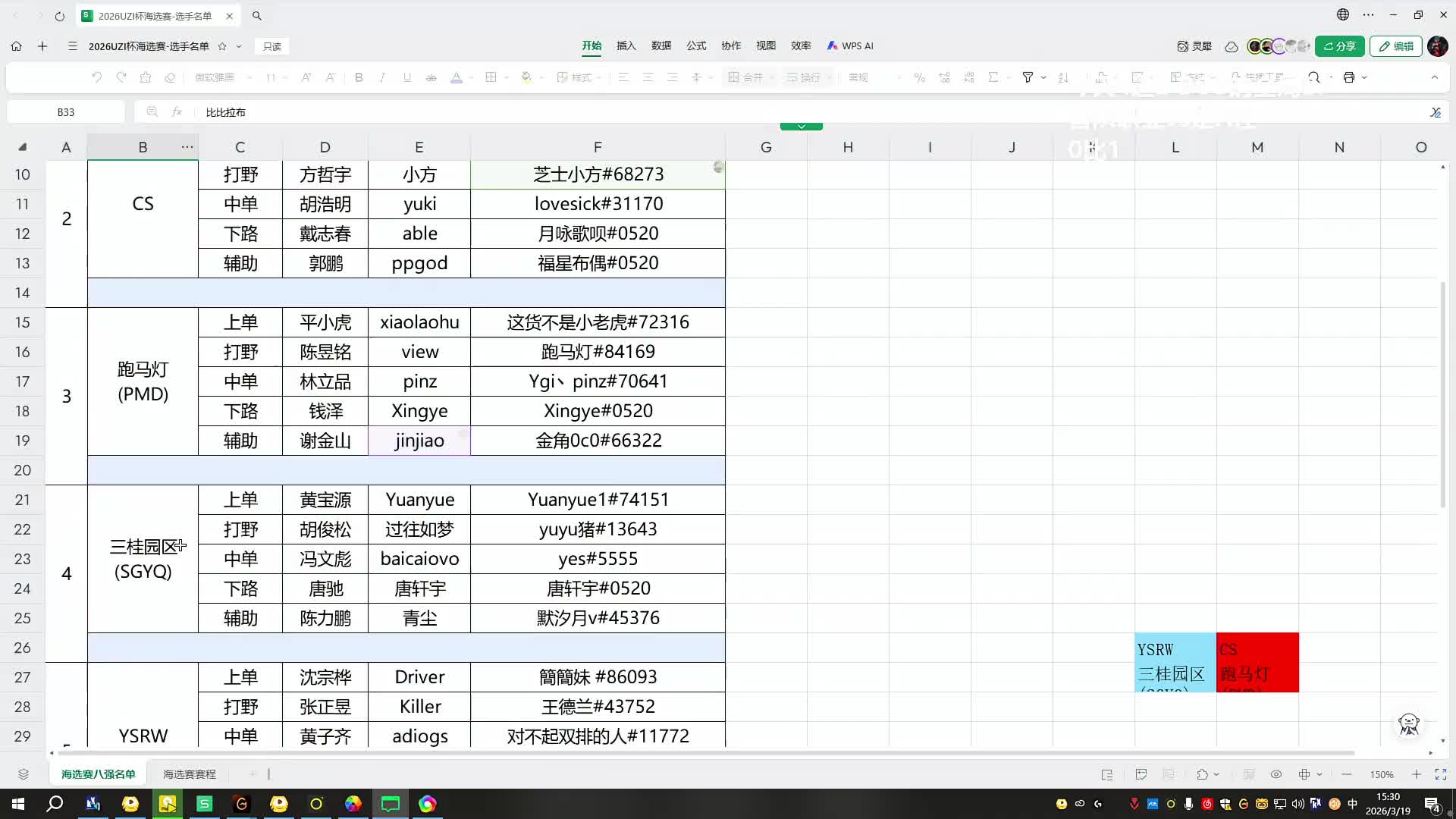This screenshot has width=1456, height=819.
Task: Click the home icon at top left
Action: pos(16,46)
